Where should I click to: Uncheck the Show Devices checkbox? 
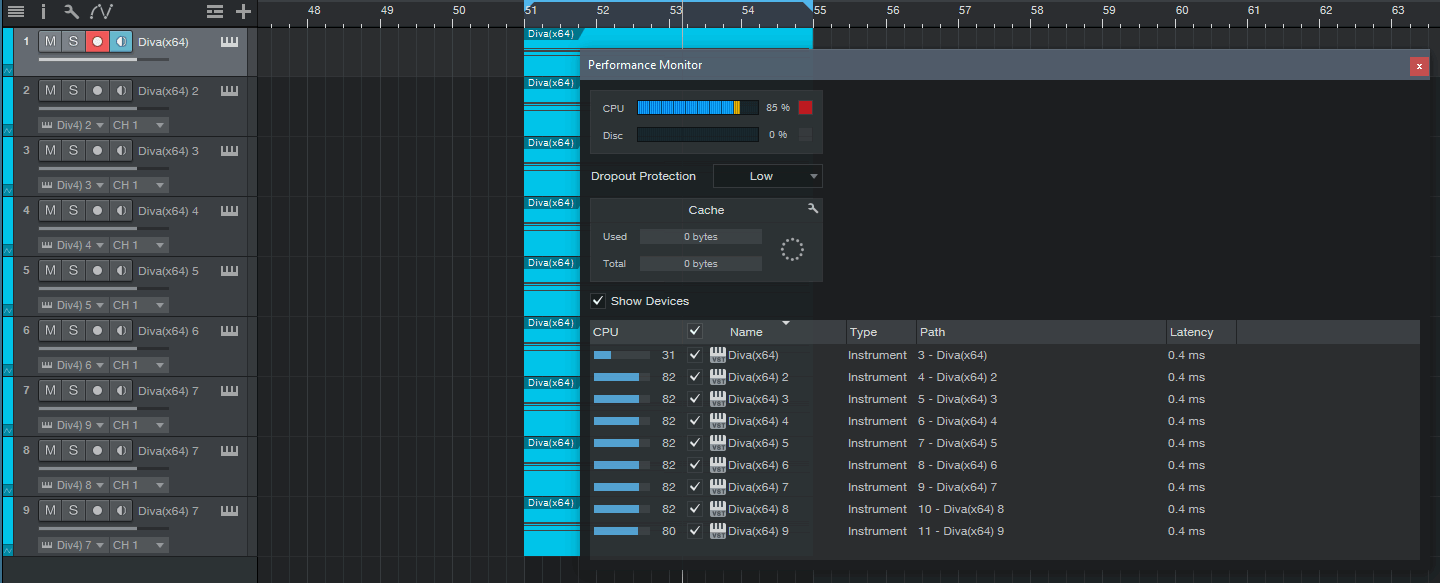[x=598, y=301]
